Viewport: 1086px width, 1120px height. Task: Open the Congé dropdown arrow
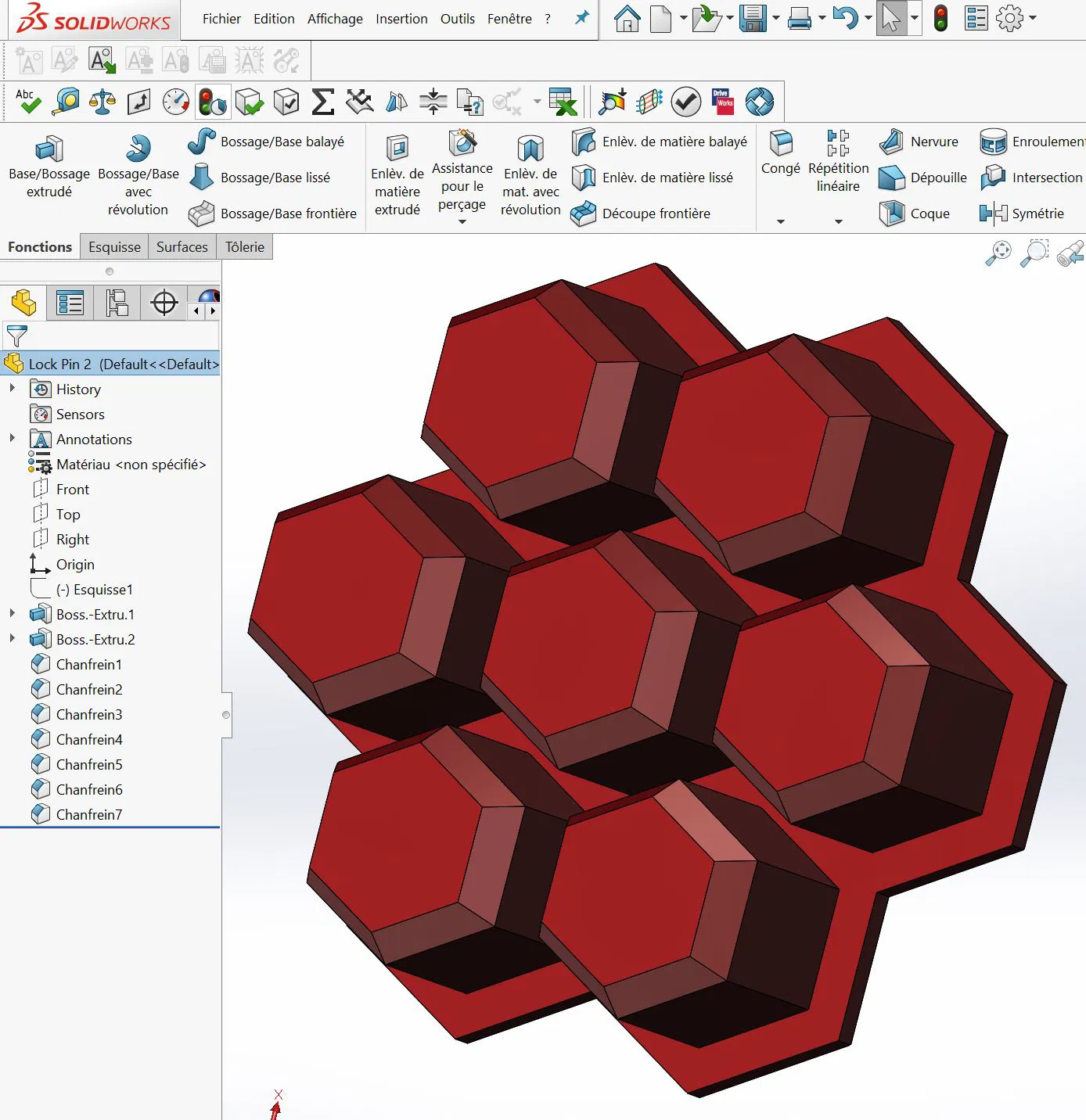(x=781, y=221)
